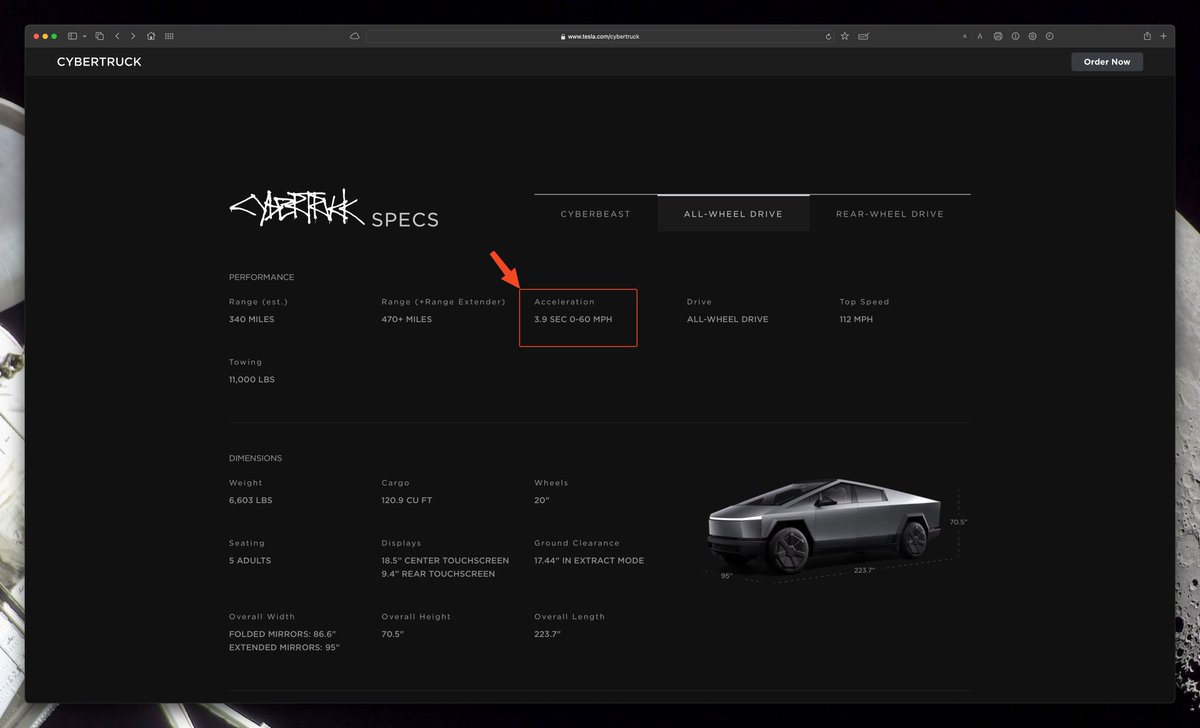
Task: Click the 20" wheels value
Action: [542, 500]
